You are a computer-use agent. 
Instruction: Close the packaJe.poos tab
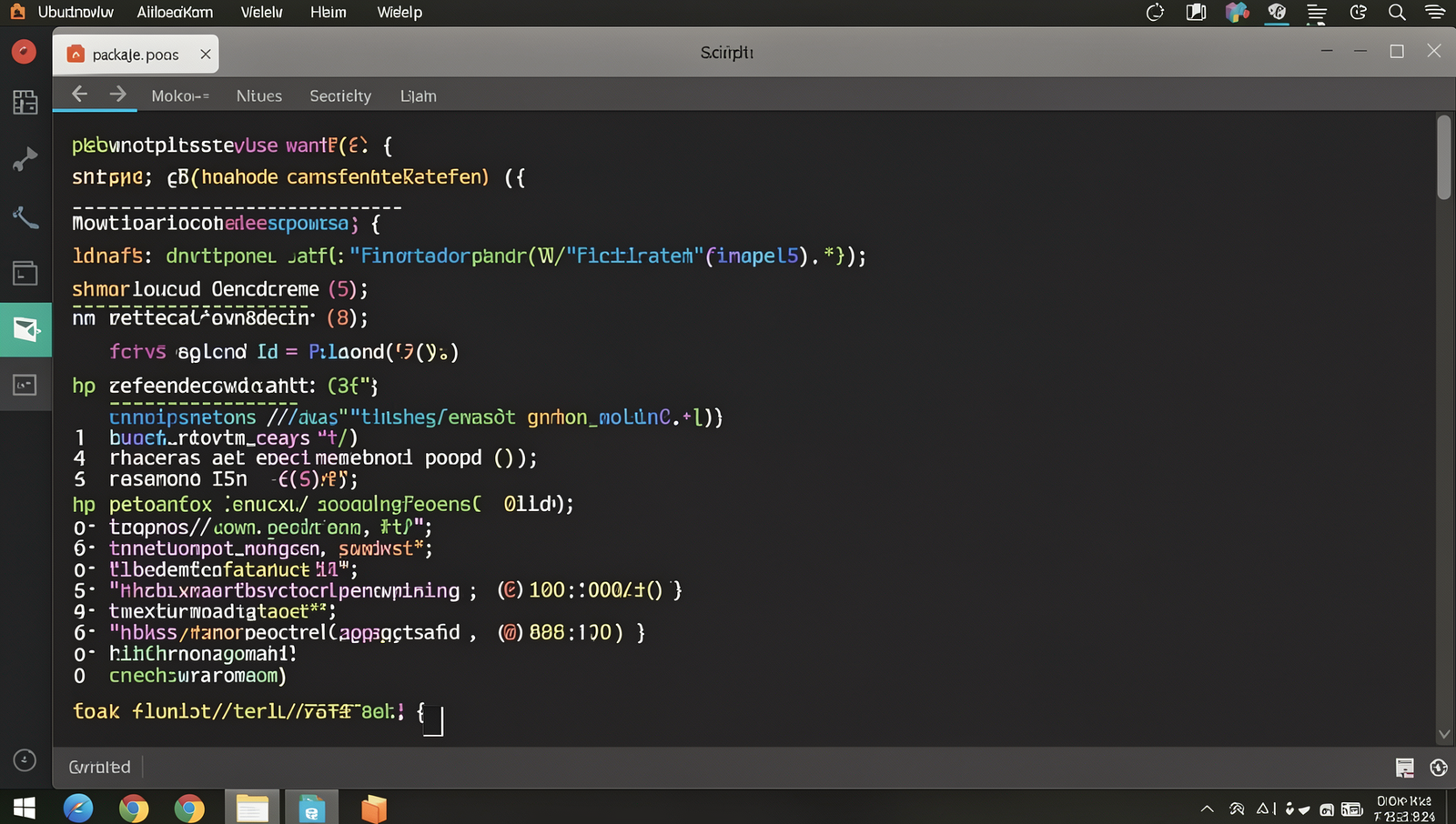pos(206,55)
